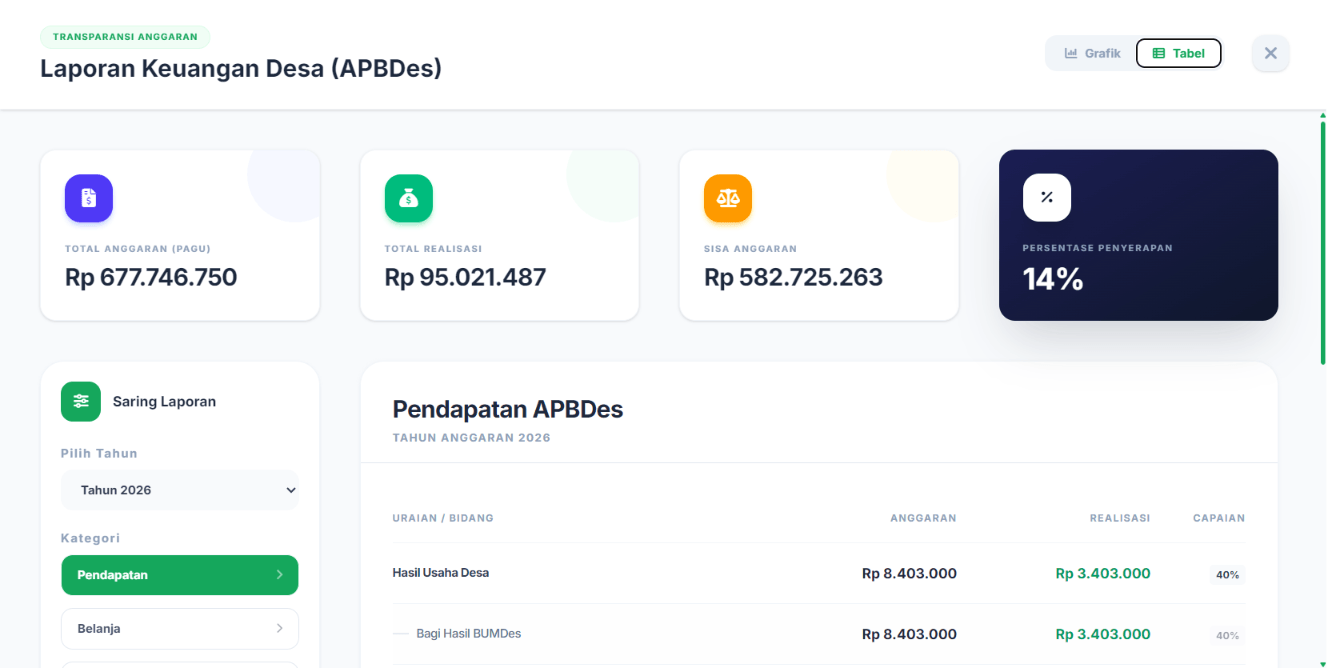
Task: Select the Hasil Usaha Desa row label
Action: pos(440,573)
